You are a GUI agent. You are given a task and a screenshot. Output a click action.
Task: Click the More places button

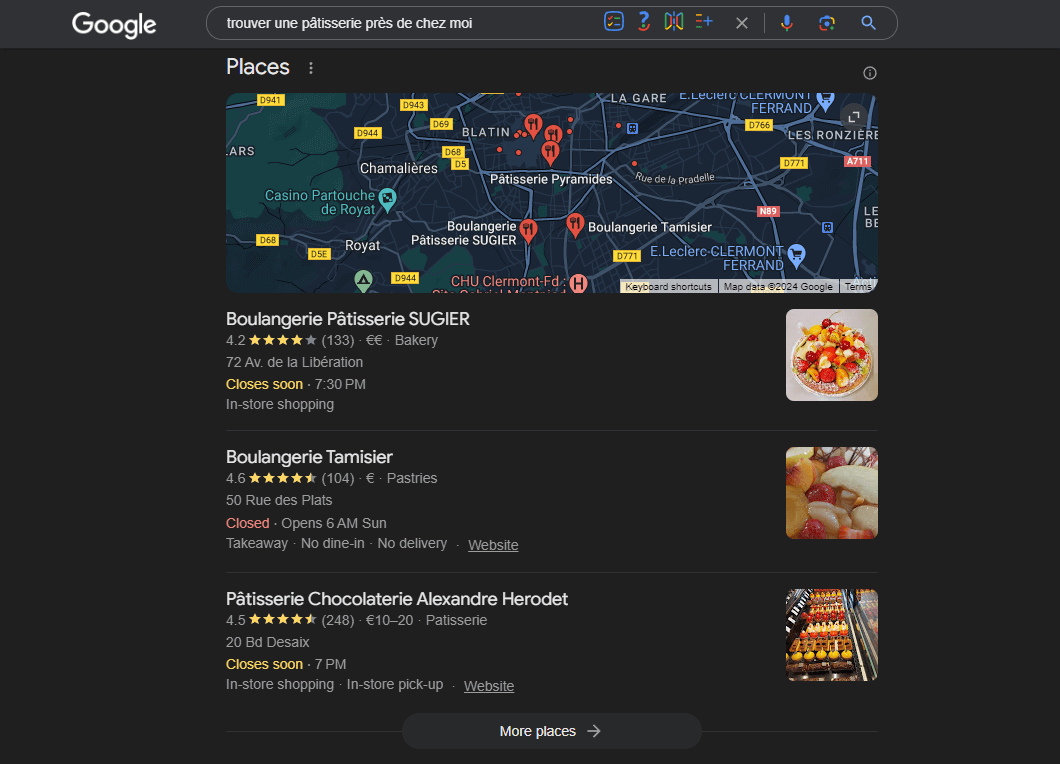(551, 731)
